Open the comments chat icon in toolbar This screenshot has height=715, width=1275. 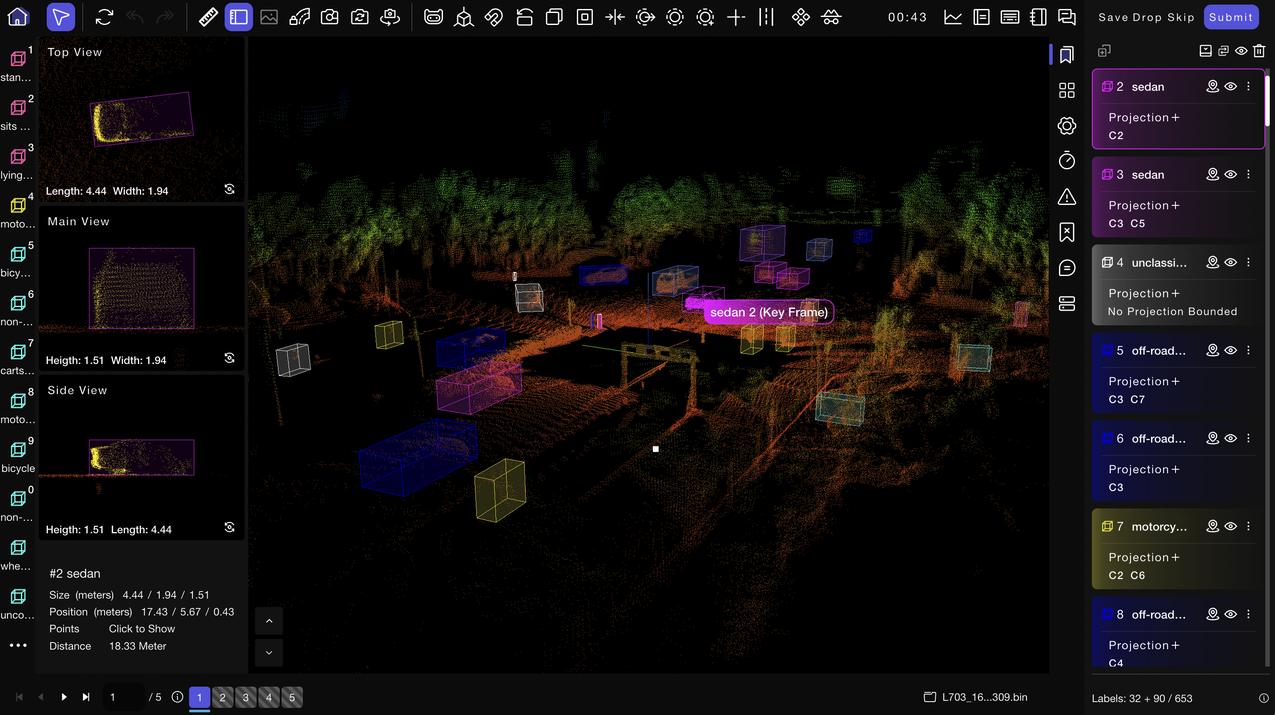click(x=1067, y=17)
